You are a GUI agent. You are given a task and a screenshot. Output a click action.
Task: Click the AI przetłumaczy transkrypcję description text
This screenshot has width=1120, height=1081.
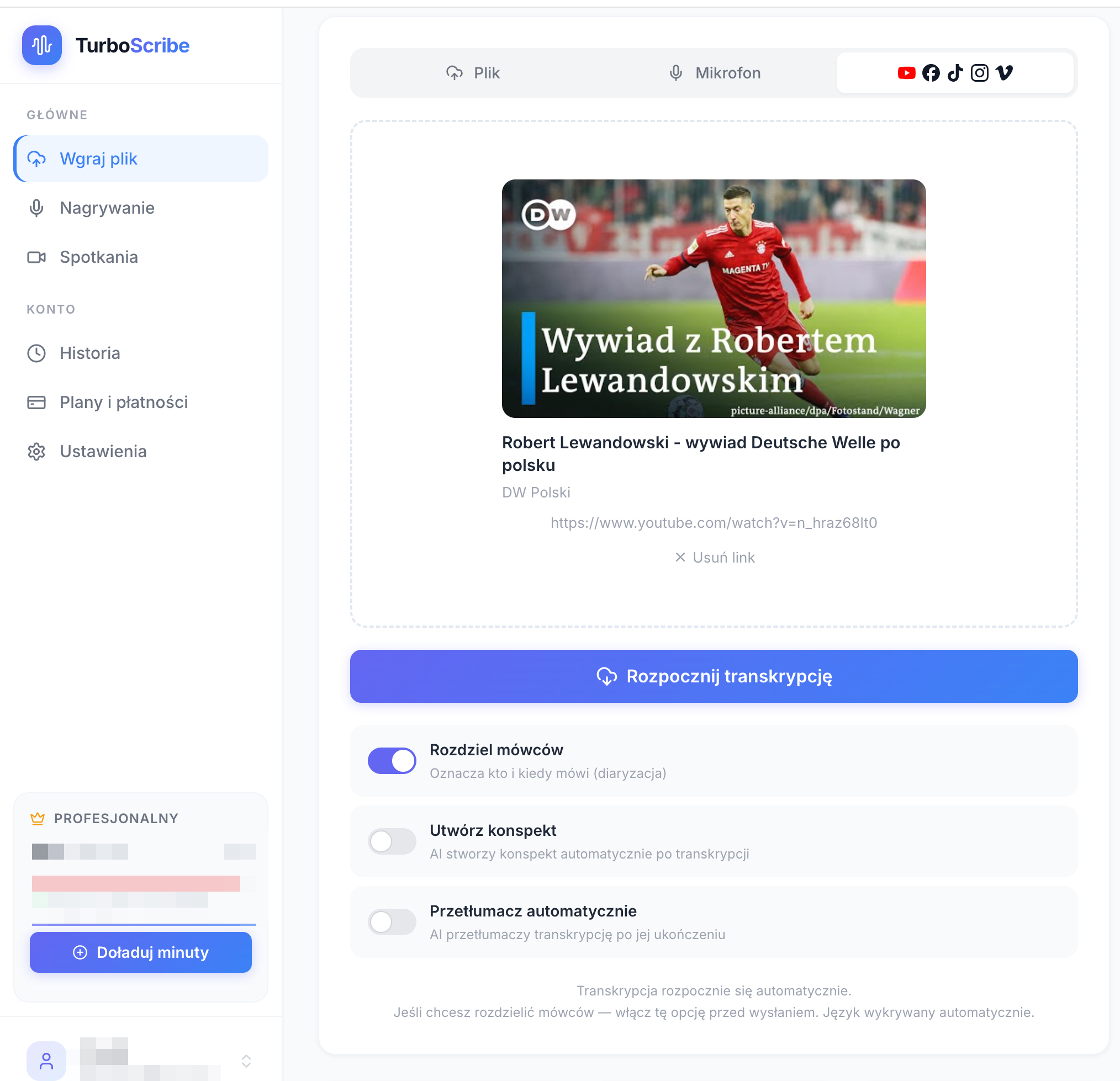pos(578,935)
